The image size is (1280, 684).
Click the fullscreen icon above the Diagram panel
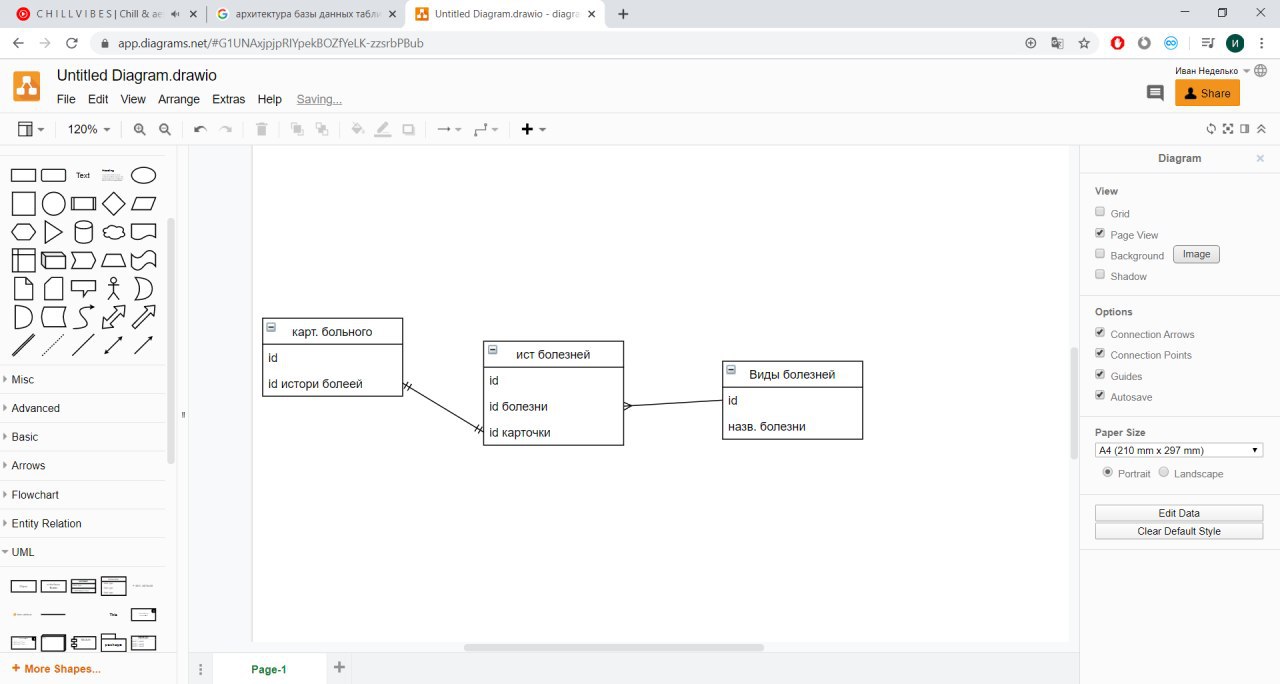tap(1228, 129)
